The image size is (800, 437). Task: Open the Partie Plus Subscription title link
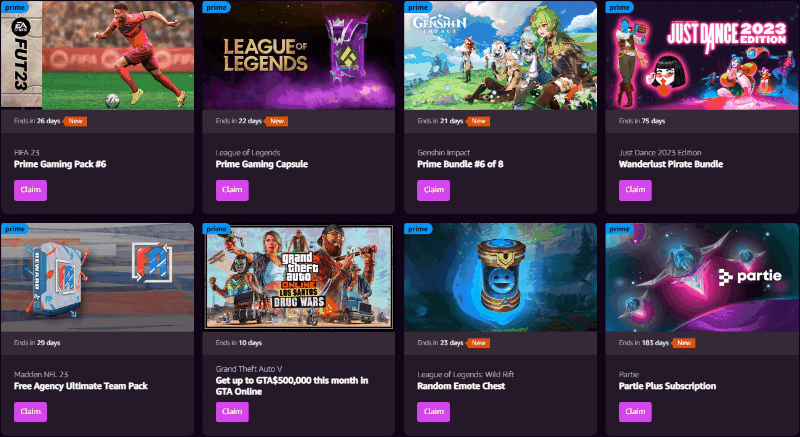[x=667, y=386]
